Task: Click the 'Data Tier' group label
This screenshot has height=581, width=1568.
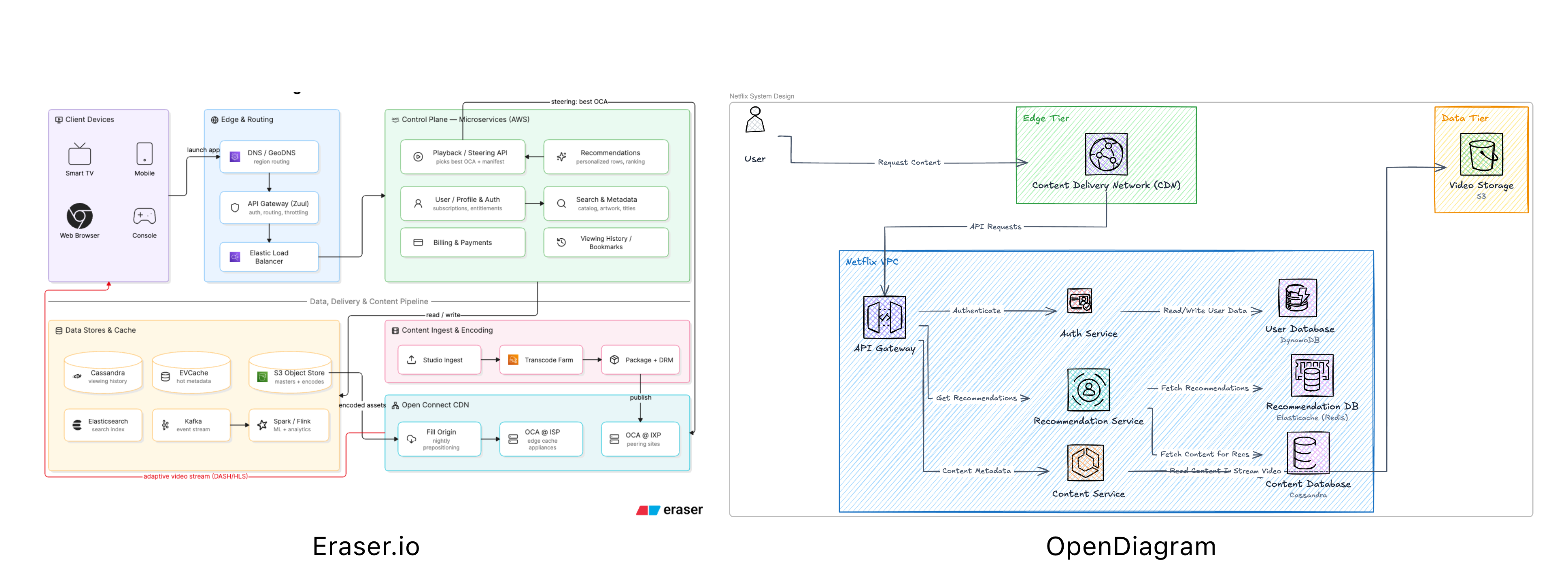Action: point(1464,118)
